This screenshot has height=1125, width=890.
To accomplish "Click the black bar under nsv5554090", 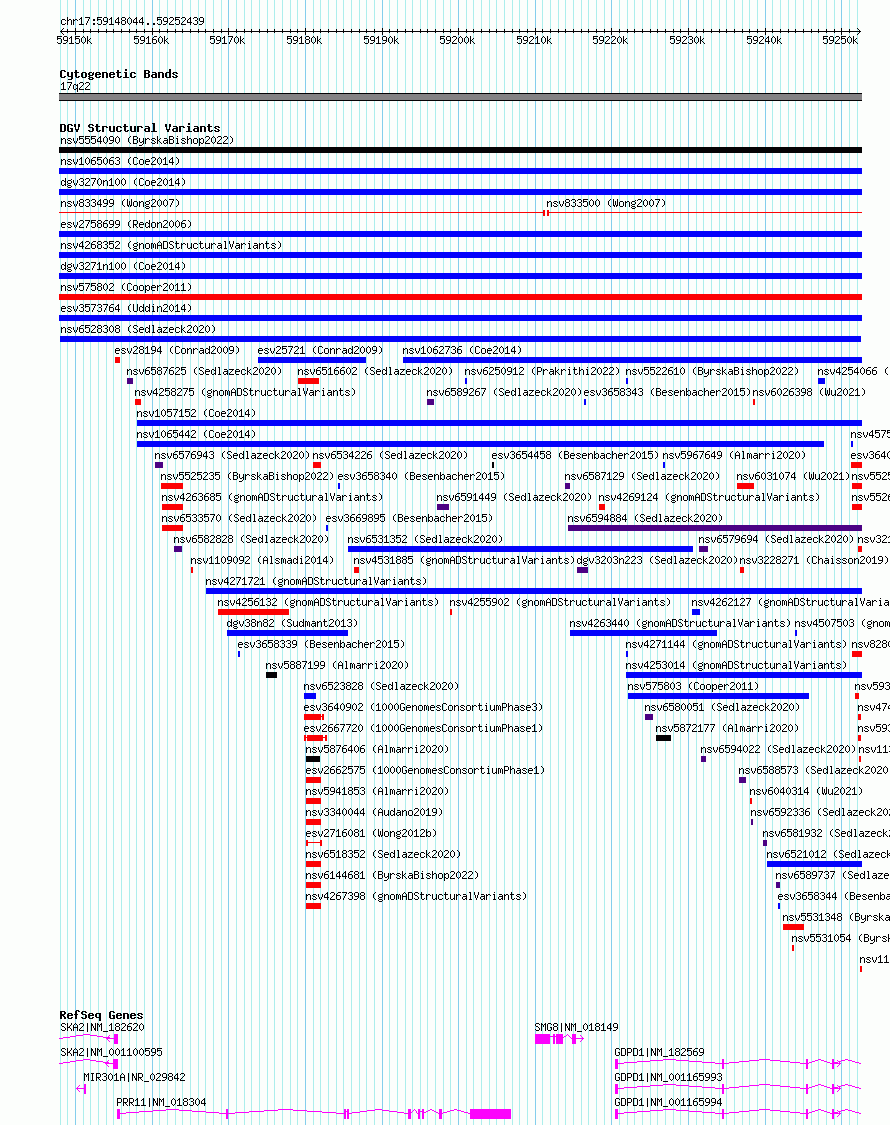I will pyautogui.click(x=460, y=150).
